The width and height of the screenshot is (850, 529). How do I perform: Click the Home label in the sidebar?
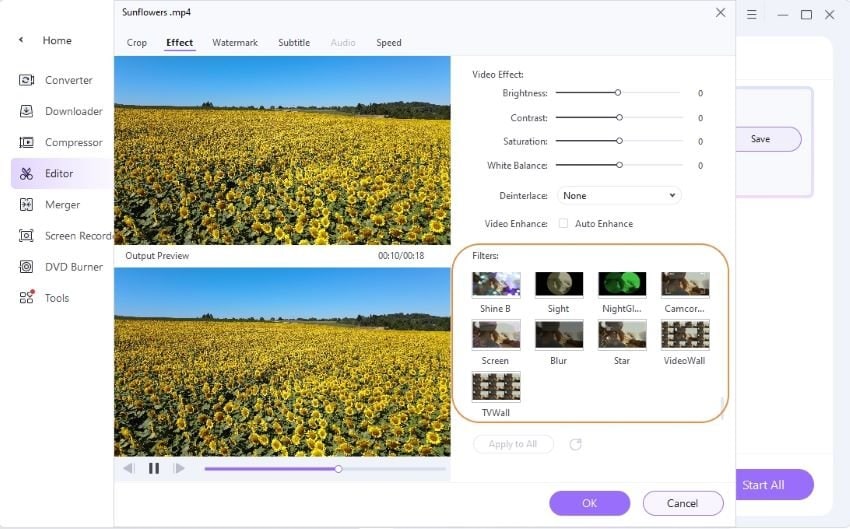pos(57,40)
